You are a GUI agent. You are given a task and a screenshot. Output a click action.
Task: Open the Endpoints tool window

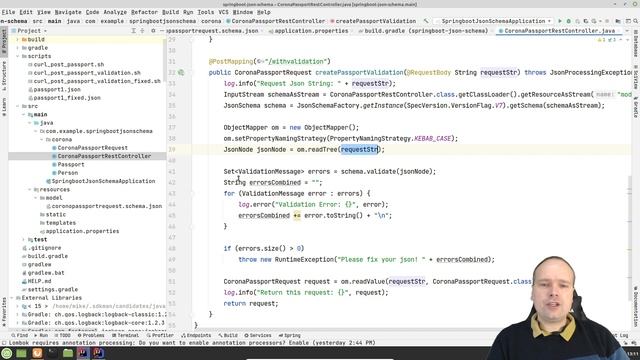(x=196, y=336)
